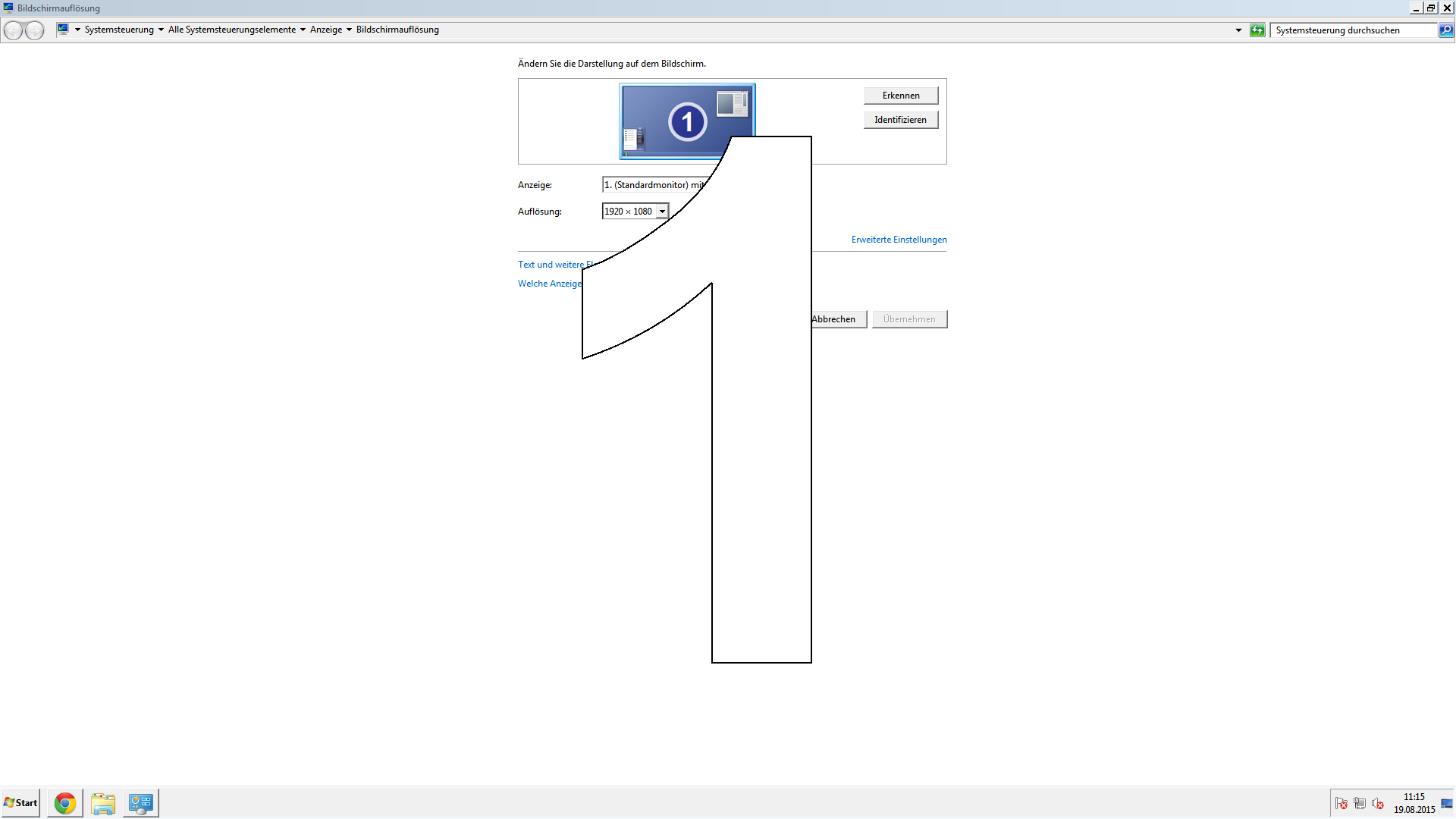Open Windows Explorer from taskbar

click(x=102, y=803)
